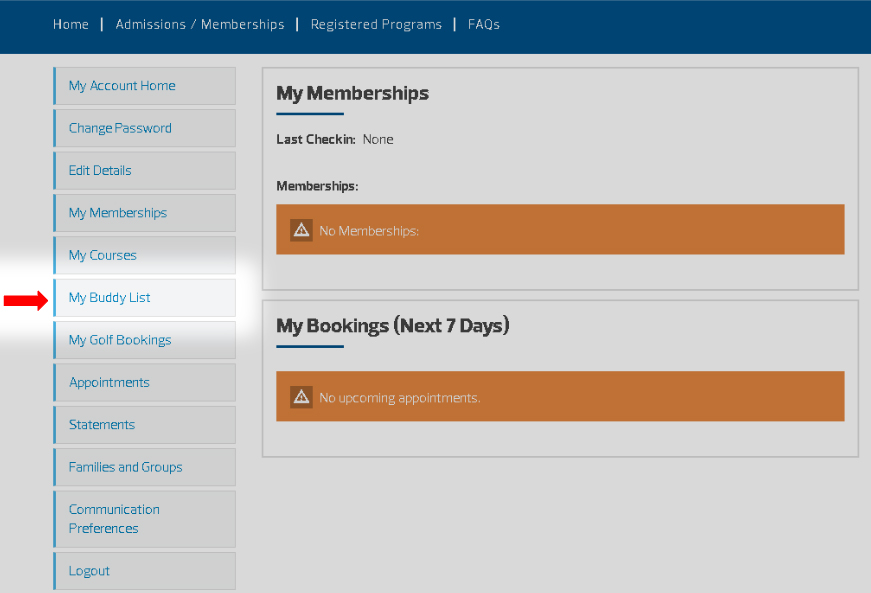Screen dimensions: 871x593
Task: Select My Account Home in sidebar
Action: pos(122,86)
